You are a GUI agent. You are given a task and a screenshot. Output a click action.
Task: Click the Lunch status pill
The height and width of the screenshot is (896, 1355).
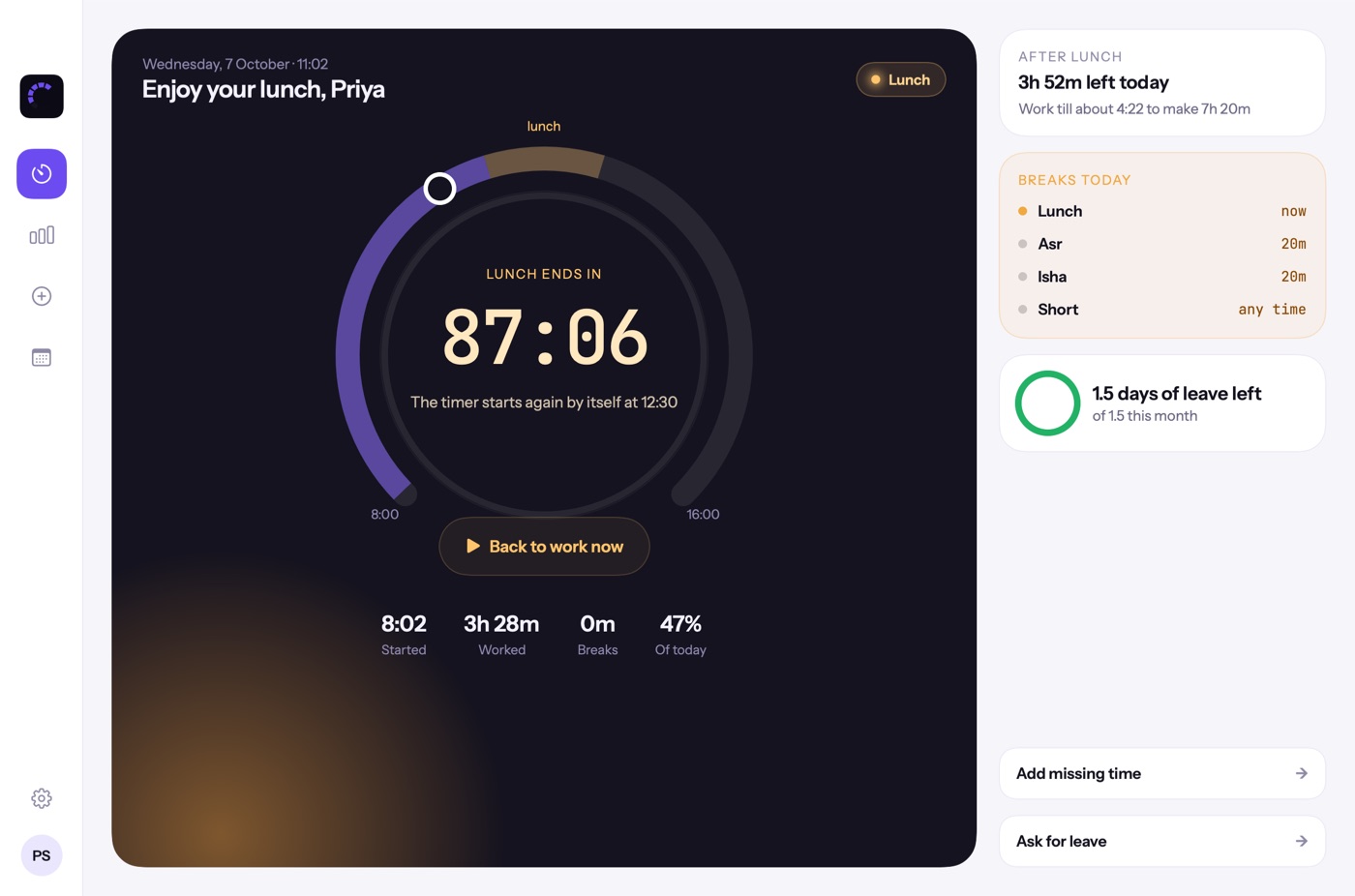[x=901, y=79]
